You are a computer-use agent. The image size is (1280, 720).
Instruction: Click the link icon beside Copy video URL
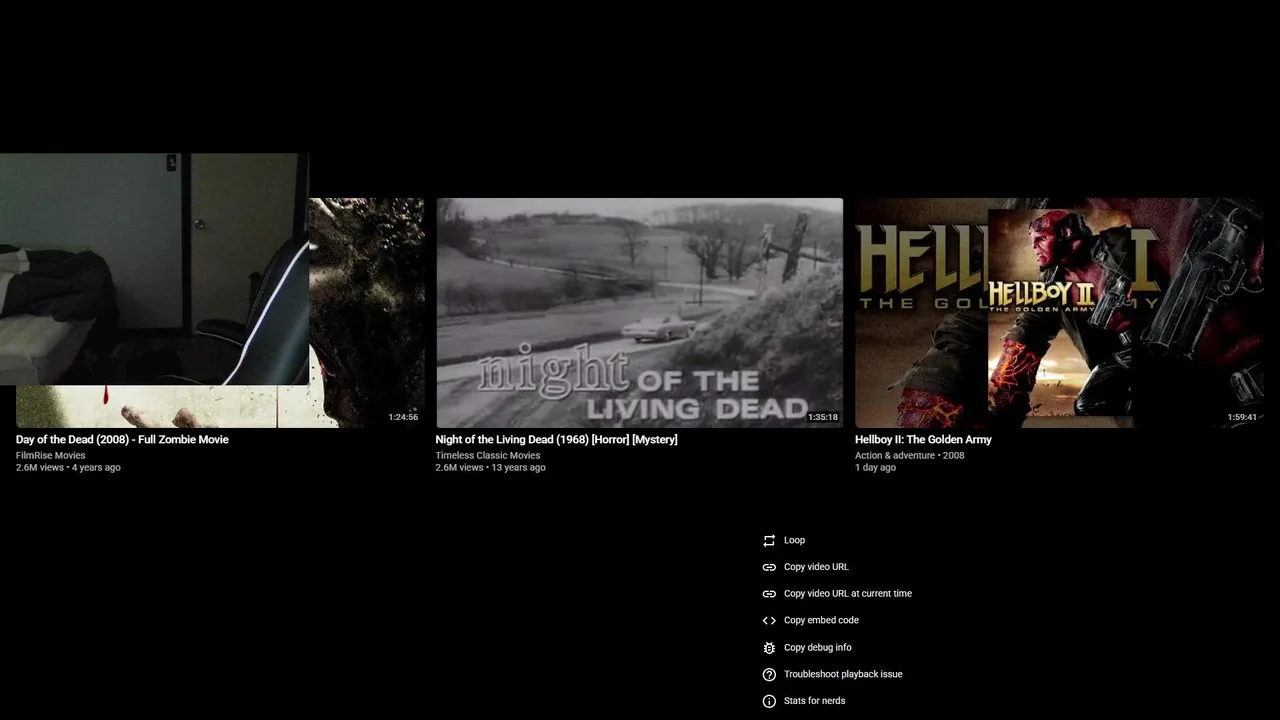[x=769, y=567]
